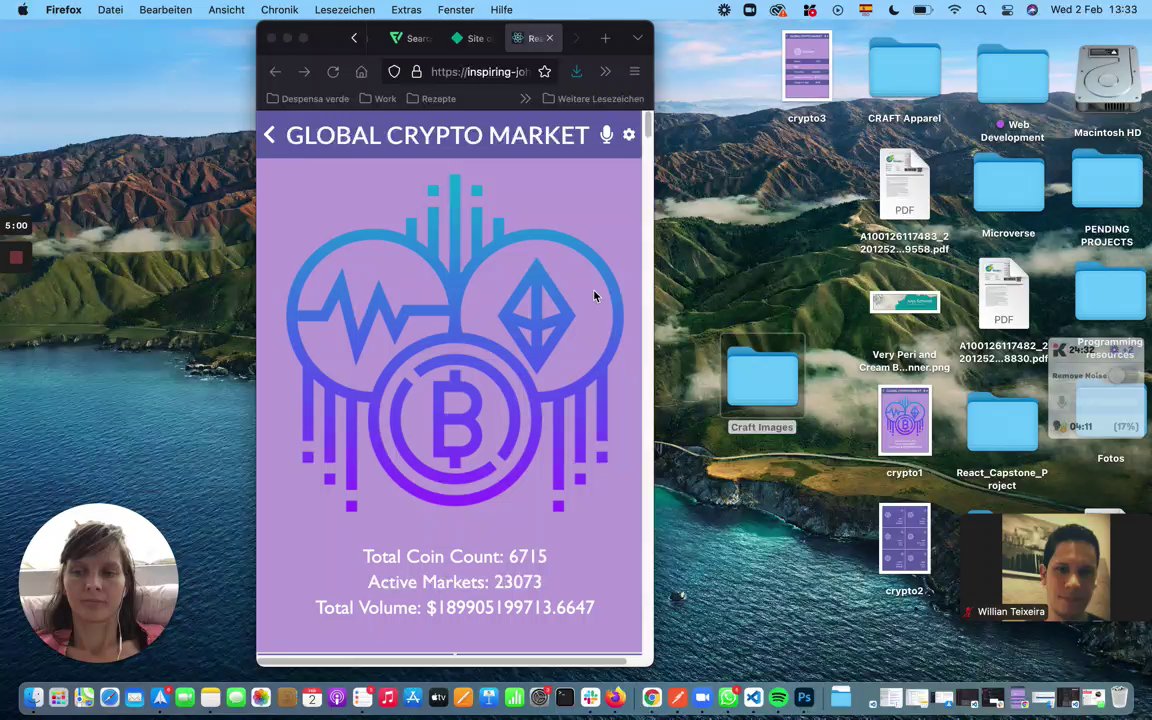Open the Trash in the Dock

[x=1119, y=696]
